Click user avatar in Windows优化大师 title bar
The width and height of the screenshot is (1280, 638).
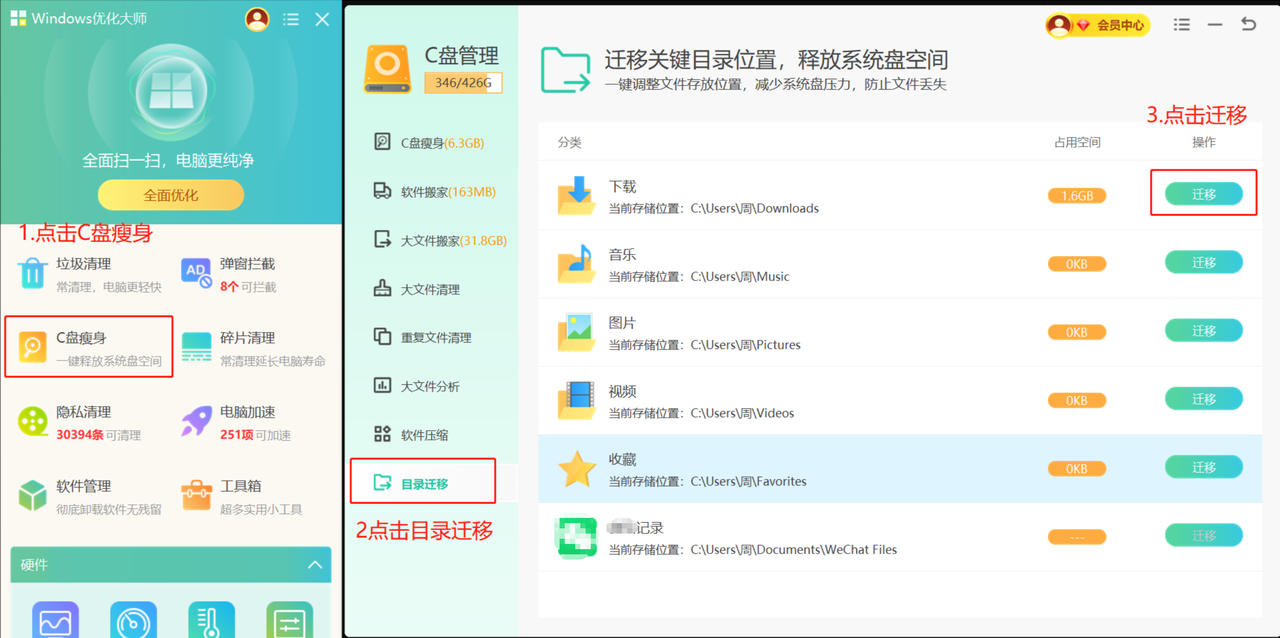pyautogui.click(x=257, y=19)
